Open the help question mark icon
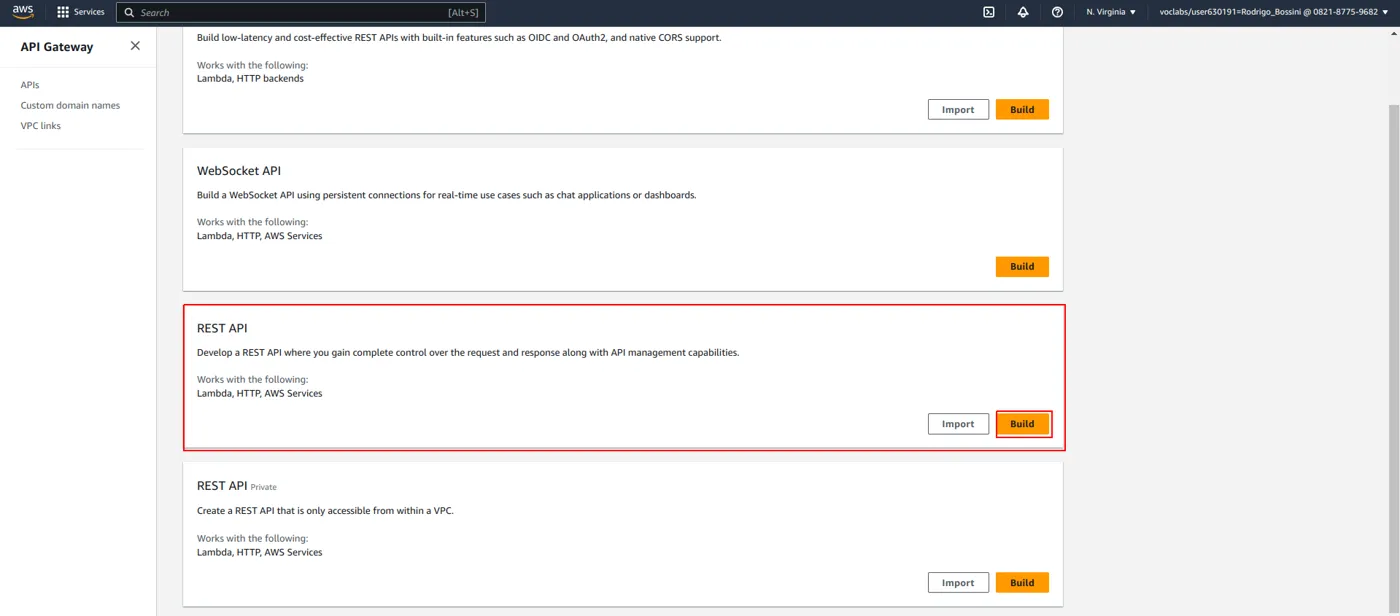 [1057, 12]
